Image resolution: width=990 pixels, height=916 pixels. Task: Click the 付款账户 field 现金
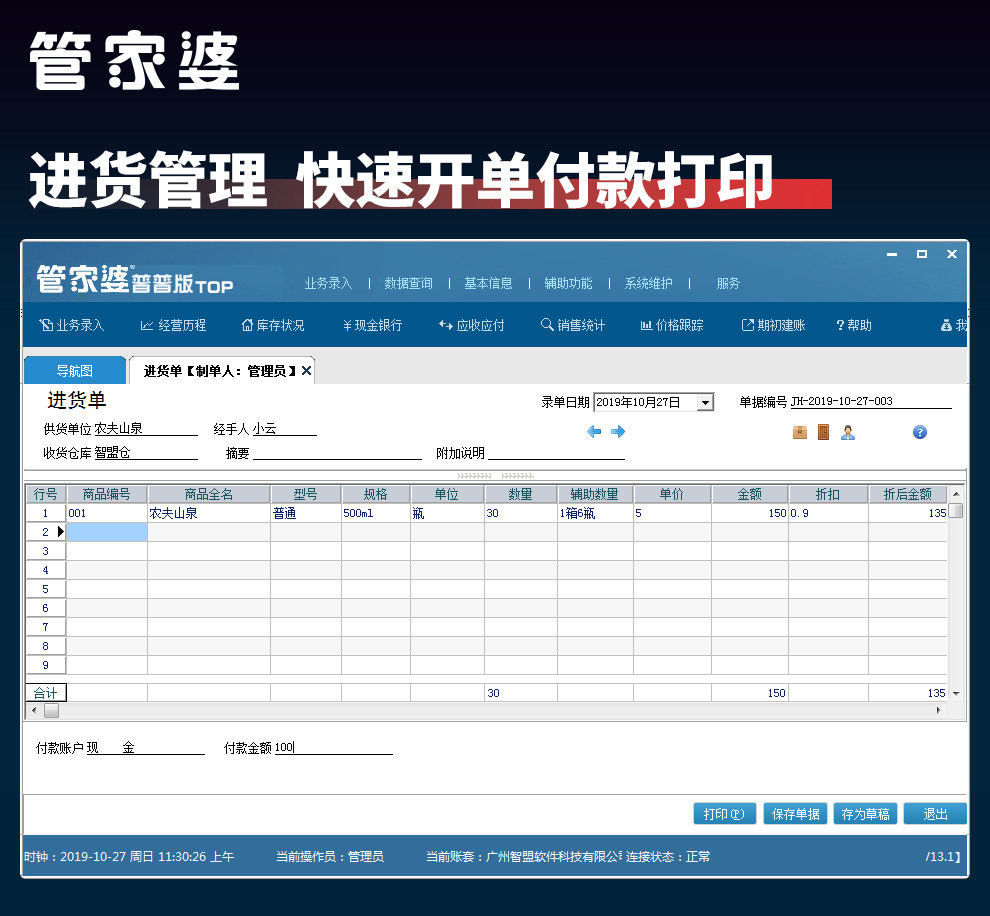pos(145,747)
